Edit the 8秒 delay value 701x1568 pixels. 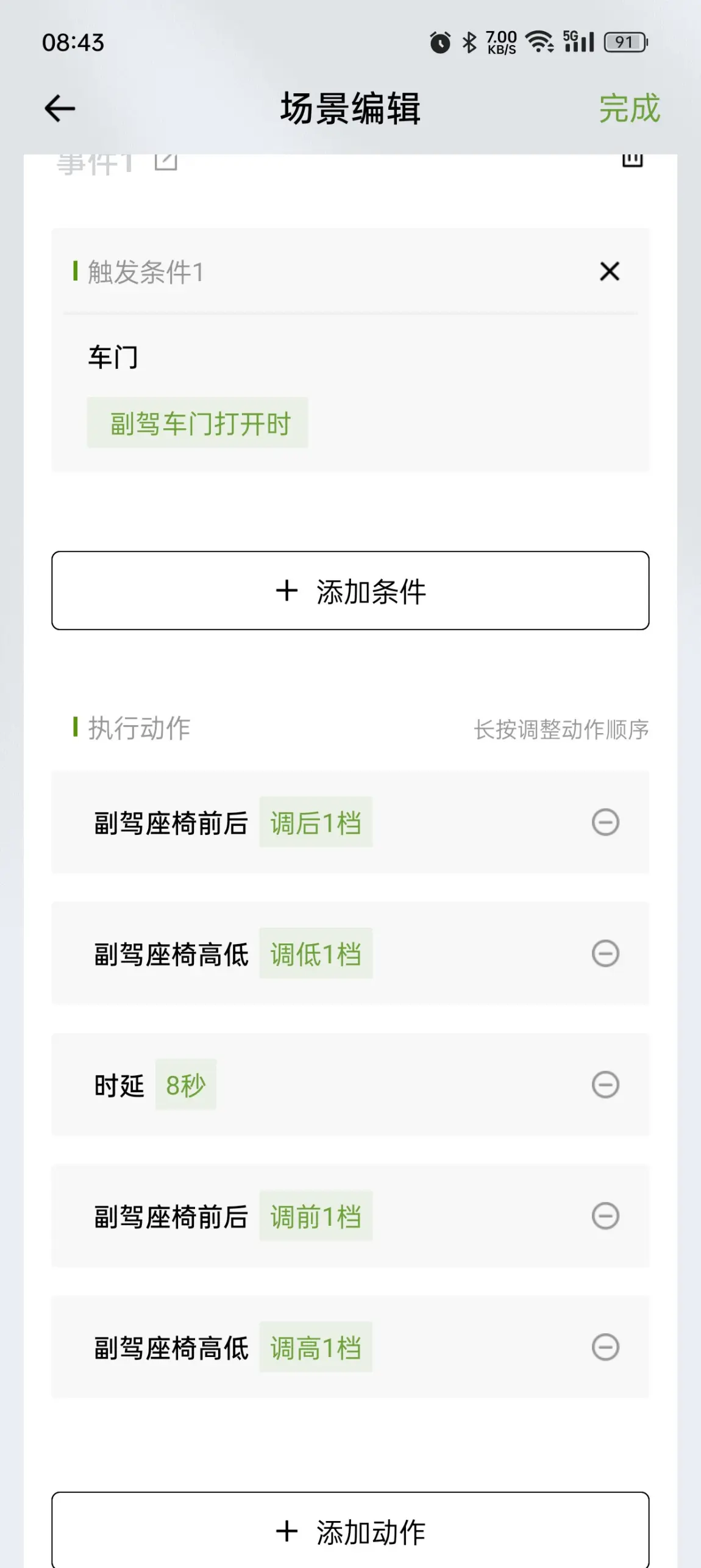point(186,1084)
